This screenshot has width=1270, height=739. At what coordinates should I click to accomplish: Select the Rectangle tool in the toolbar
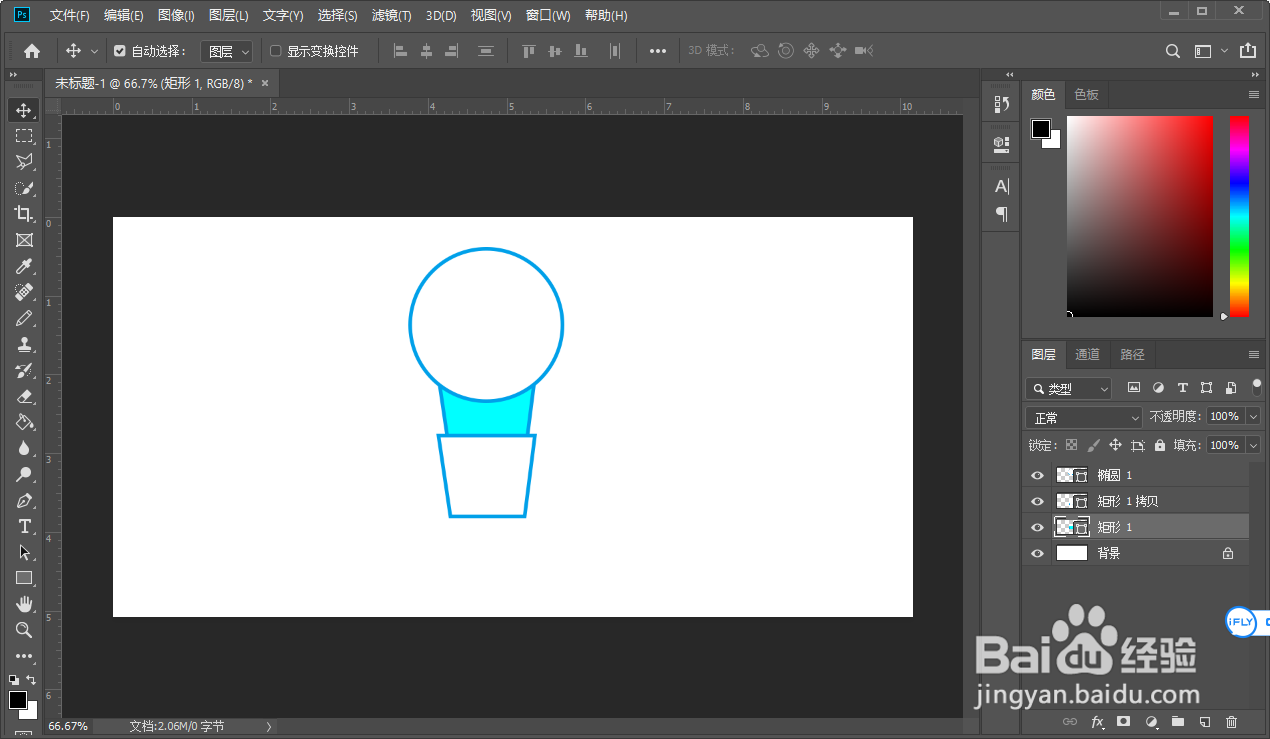24,578
